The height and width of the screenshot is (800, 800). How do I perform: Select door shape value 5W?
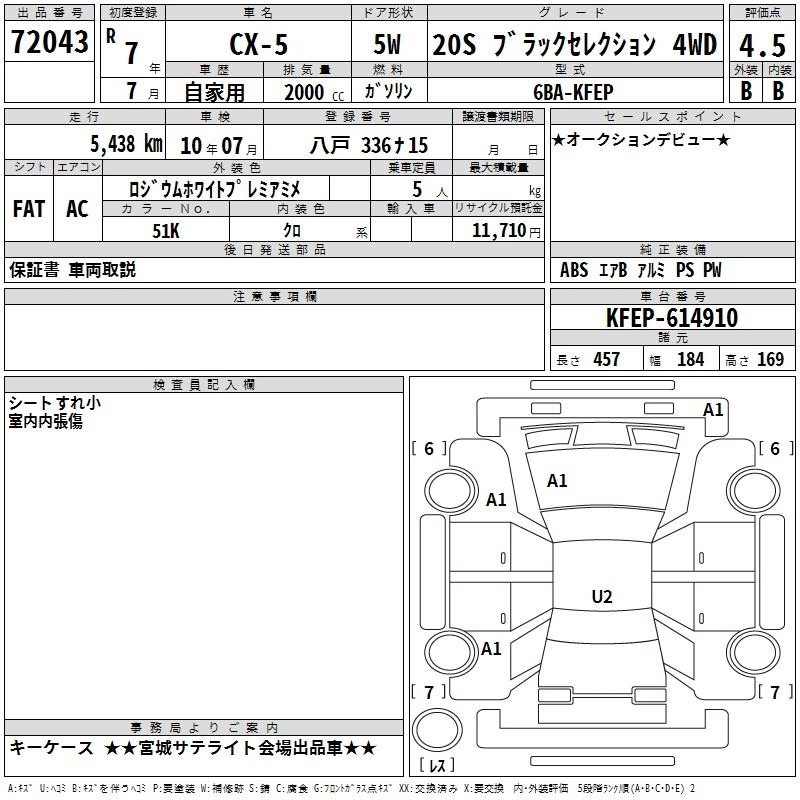(x=387, y=44)
